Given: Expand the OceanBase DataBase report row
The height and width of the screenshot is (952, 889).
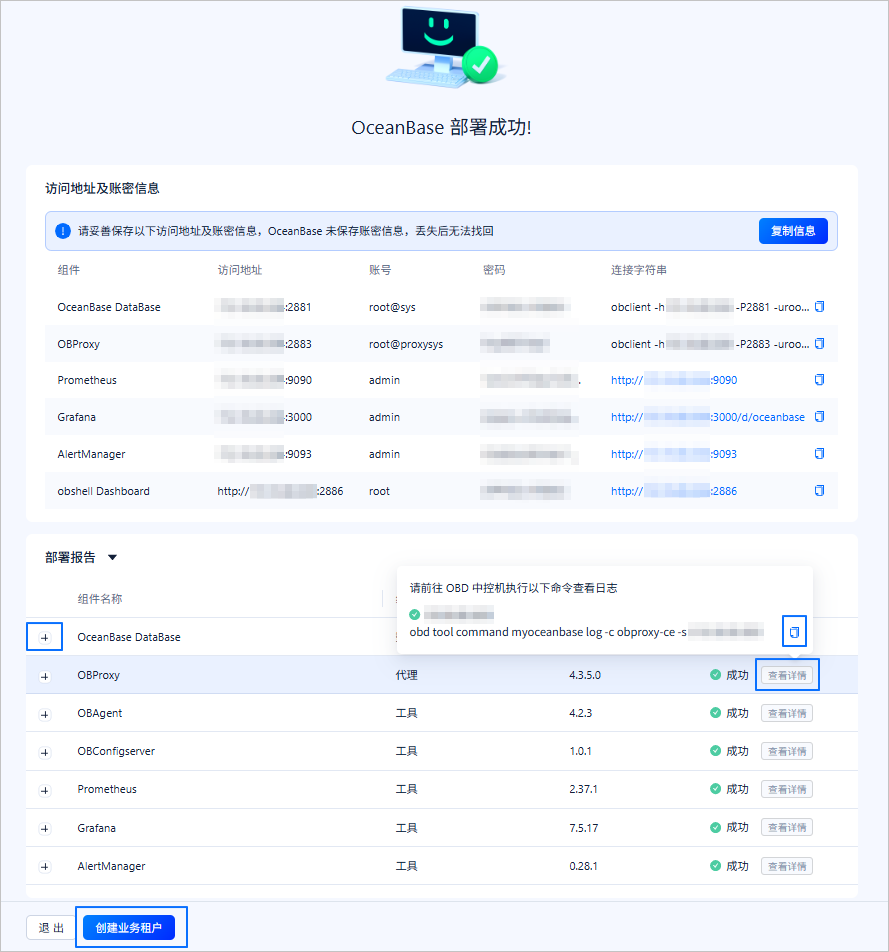Looking at the screenshot, I should tap(44, 638).
